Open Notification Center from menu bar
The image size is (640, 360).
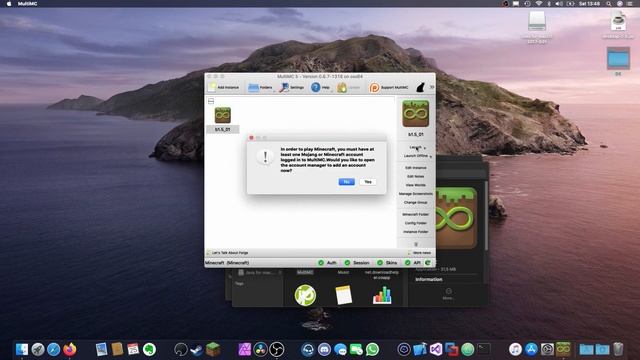tap(630, 4)
